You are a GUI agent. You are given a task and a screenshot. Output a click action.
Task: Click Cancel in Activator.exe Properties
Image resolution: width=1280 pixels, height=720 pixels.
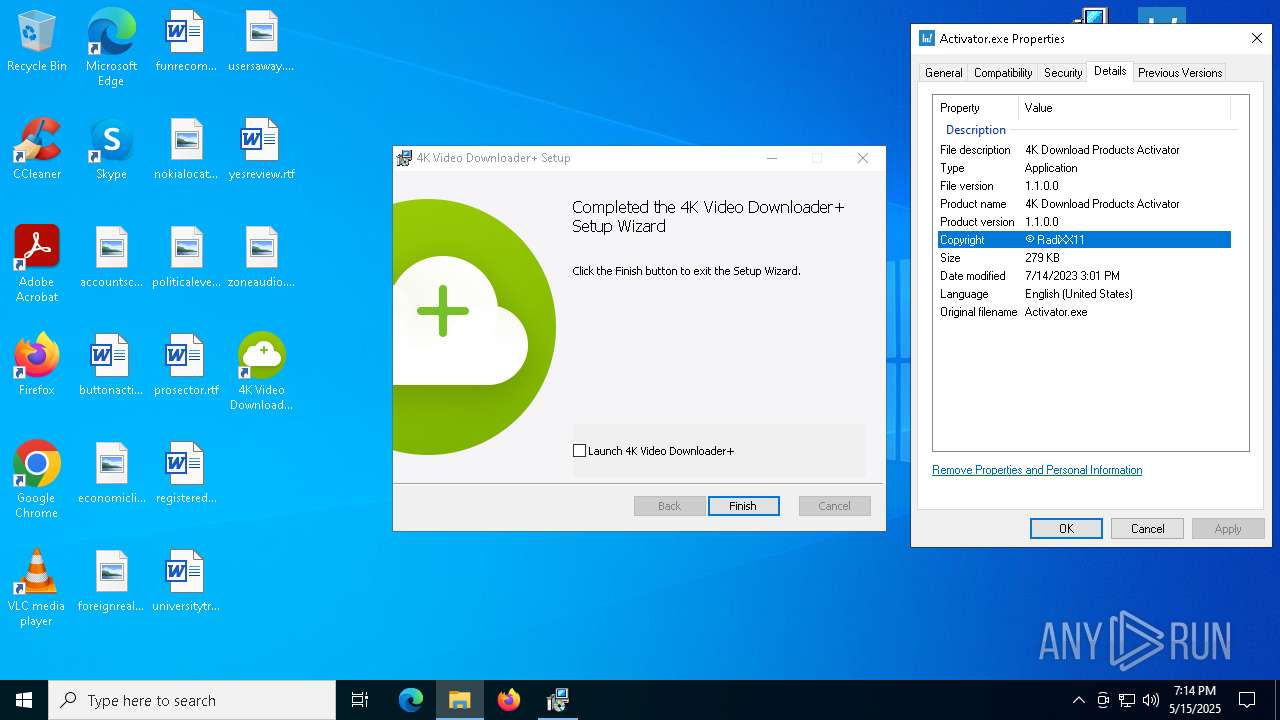coord(1147,529)
